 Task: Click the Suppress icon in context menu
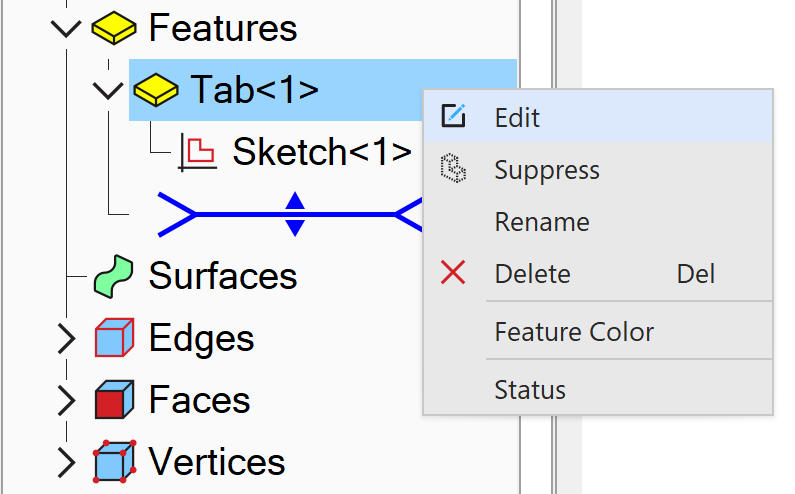tap(453, 170)
